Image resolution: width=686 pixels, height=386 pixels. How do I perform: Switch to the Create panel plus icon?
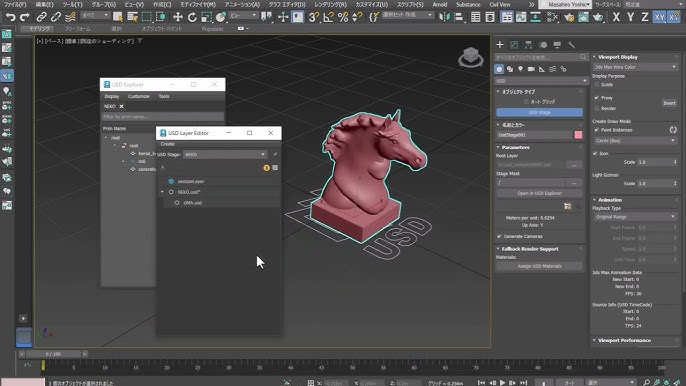pos(500,45)
